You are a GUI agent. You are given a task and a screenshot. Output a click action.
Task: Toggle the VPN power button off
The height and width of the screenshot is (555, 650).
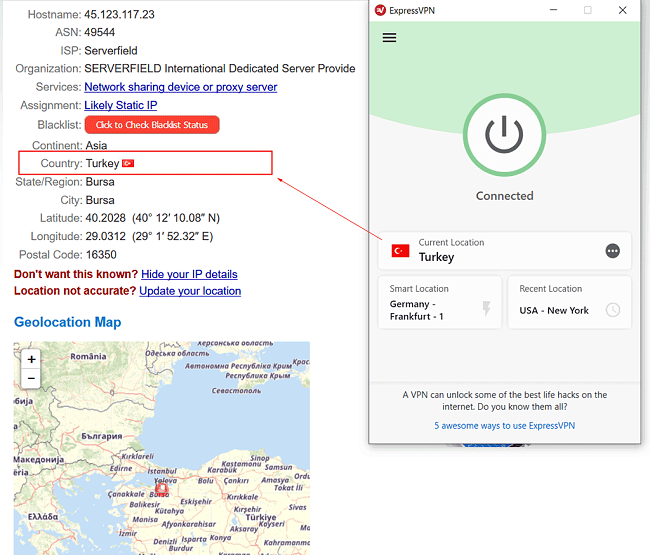[504, 135]
